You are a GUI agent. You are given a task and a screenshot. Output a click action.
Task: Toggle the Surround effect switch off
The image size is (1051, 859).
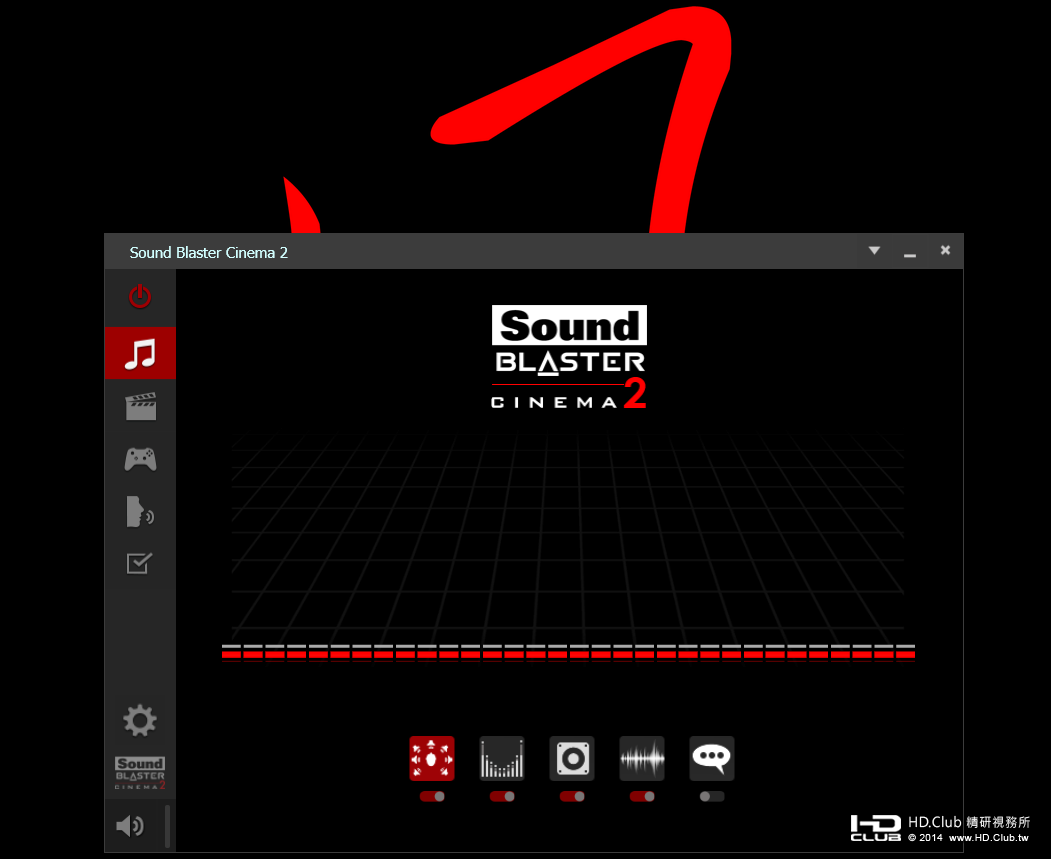[432, 797]
